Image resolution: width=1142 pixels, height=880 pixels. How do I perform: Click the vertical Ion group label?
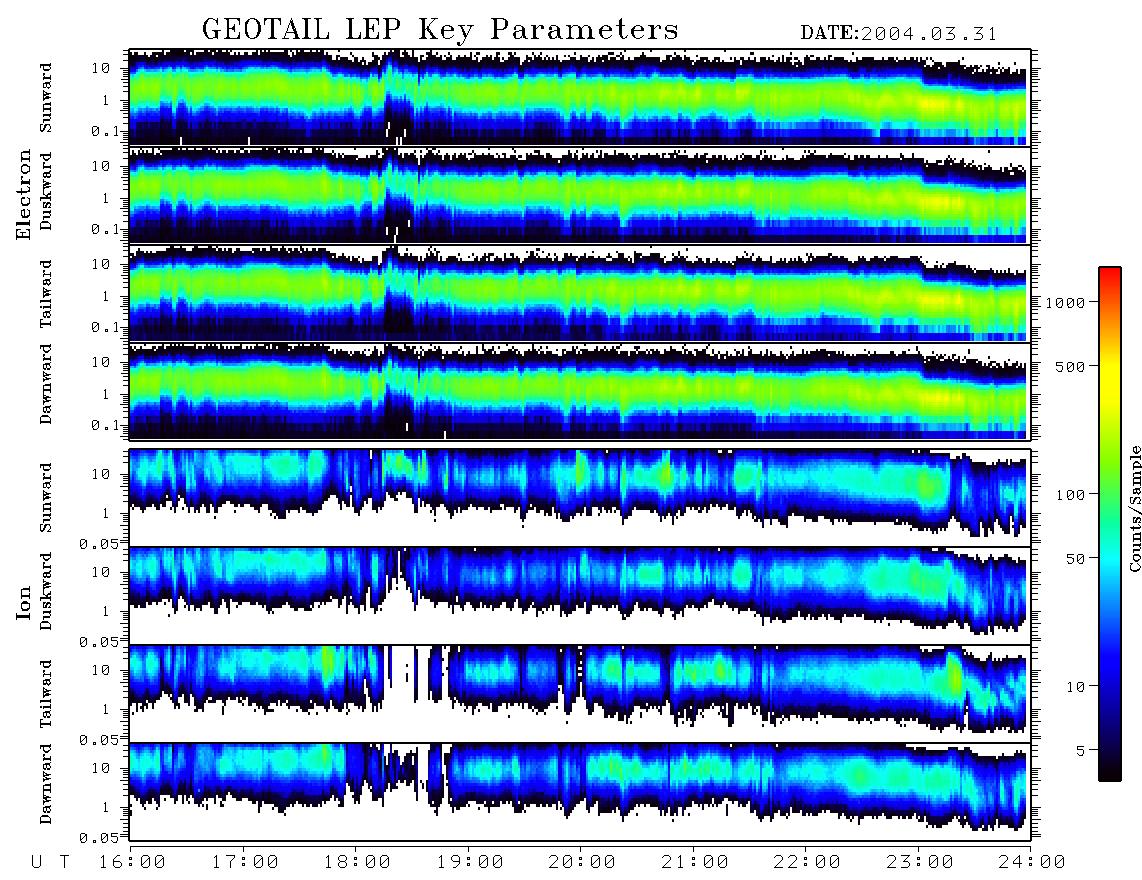(24, 602)
